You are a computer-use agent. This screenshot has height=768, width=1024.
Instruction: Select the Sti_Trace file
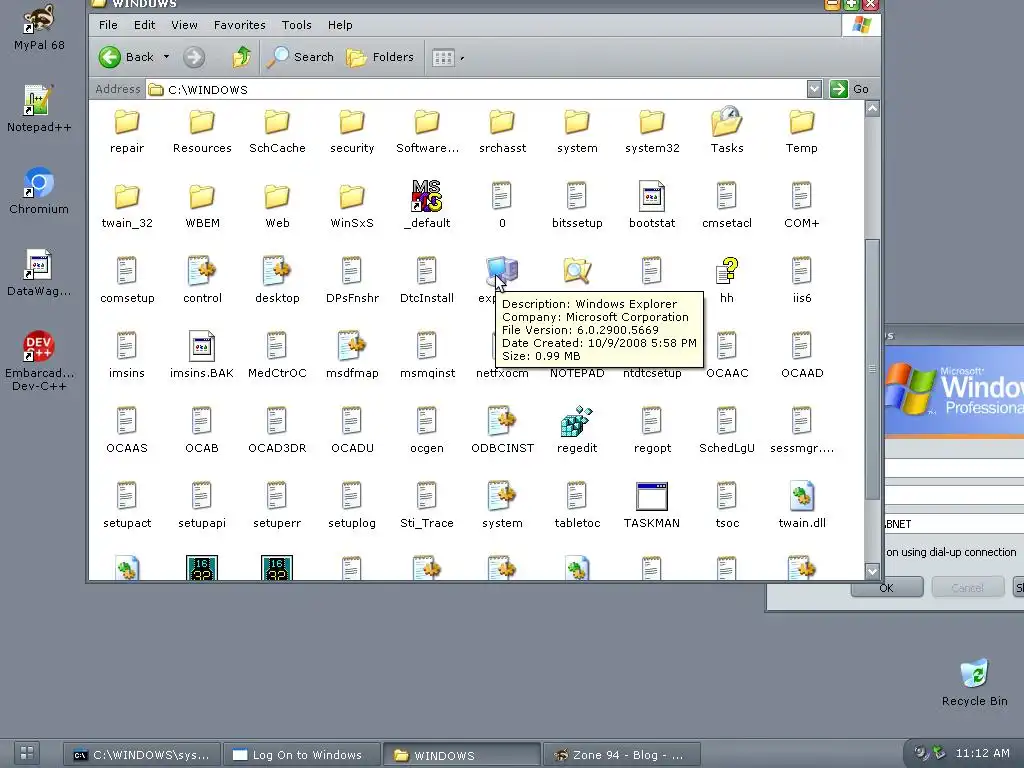pyautogui.click(x=426, y=504)
